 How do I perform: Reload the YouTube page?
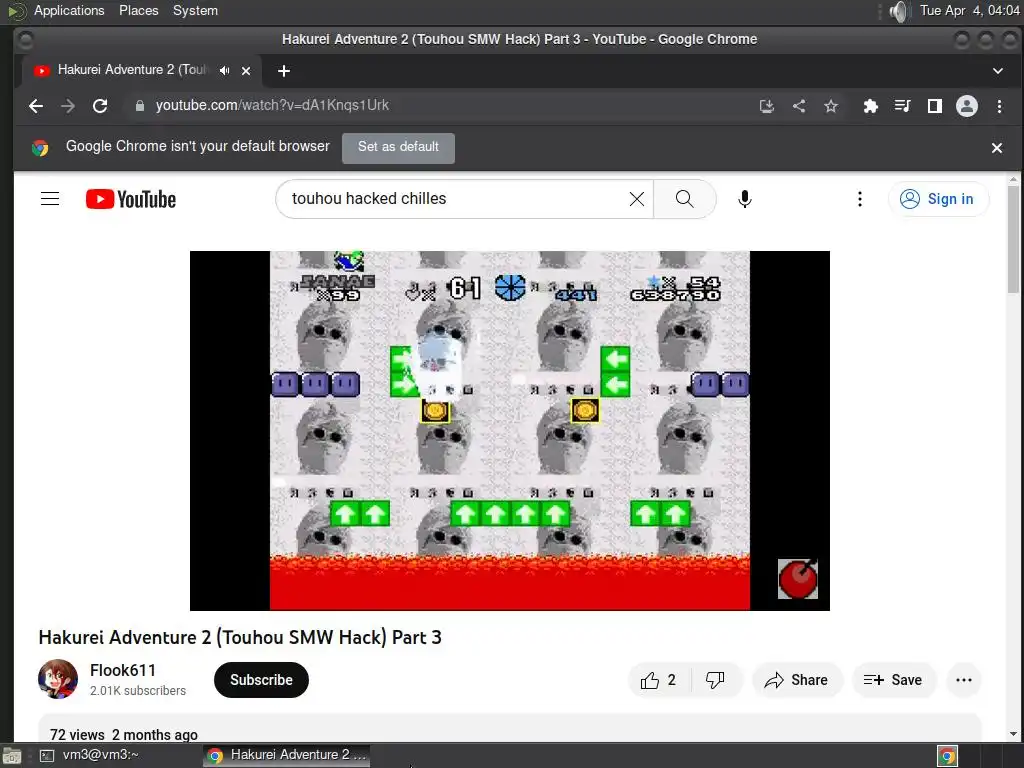(x=100, y=106)
